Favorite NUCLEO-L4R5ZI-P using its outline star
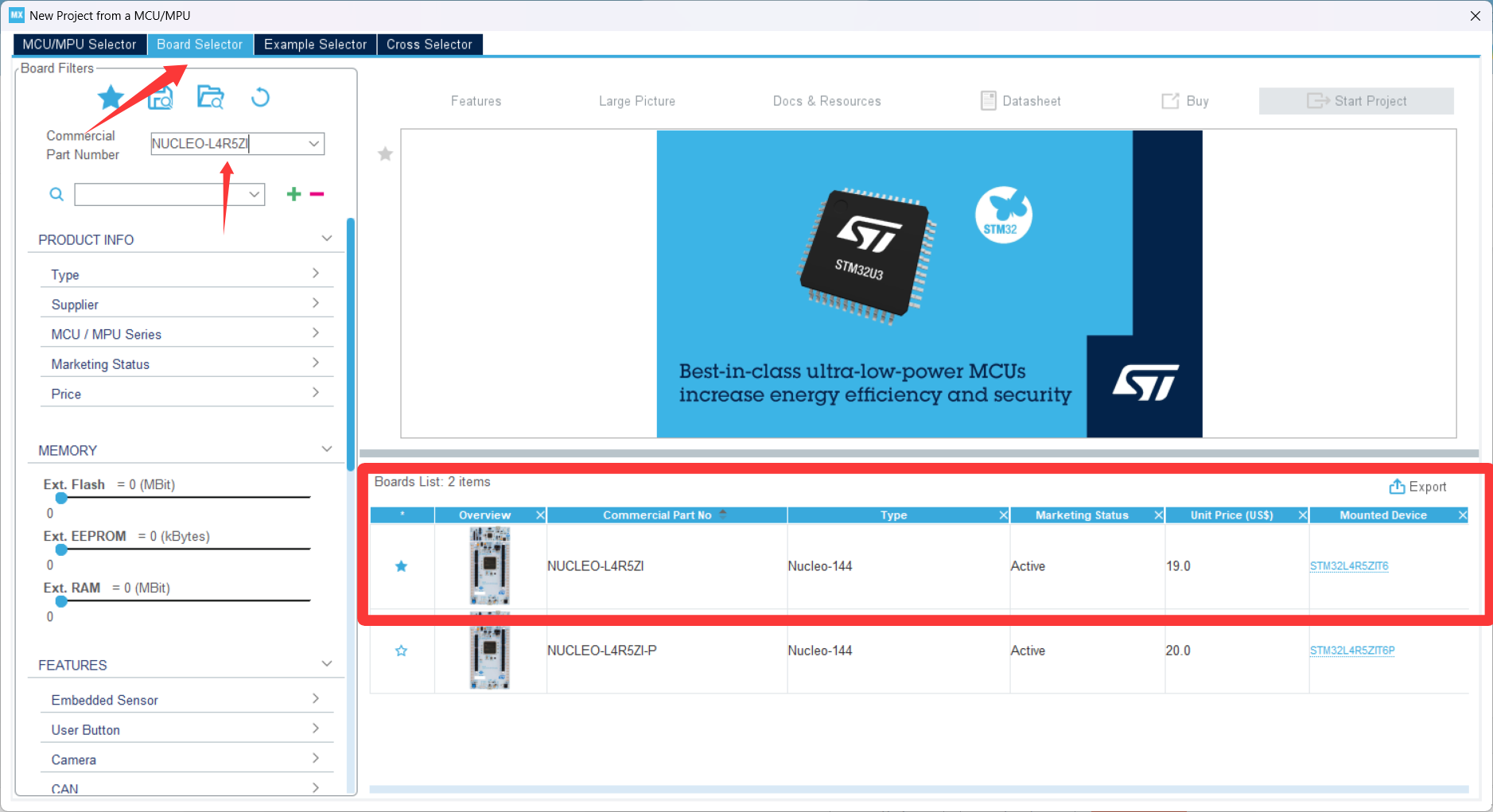Image resolution: width=1493 pixels, height=812 pixels. pos(402,651)
